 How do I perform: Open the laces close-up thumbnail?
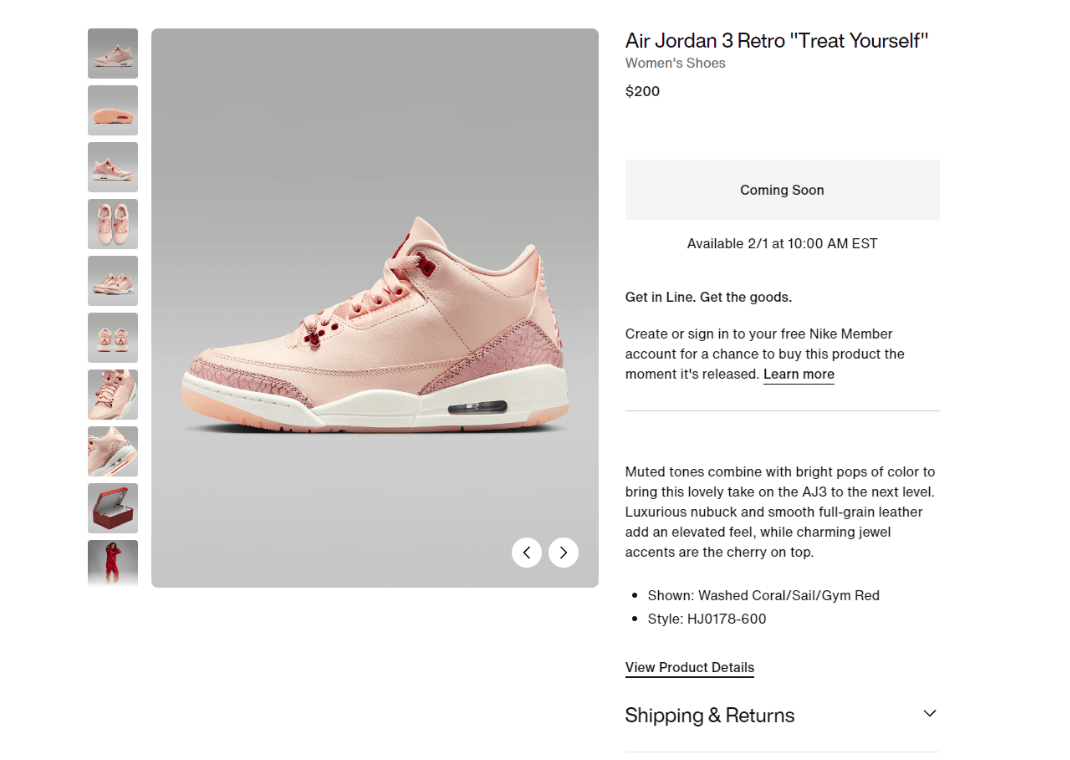click(113, 395)
